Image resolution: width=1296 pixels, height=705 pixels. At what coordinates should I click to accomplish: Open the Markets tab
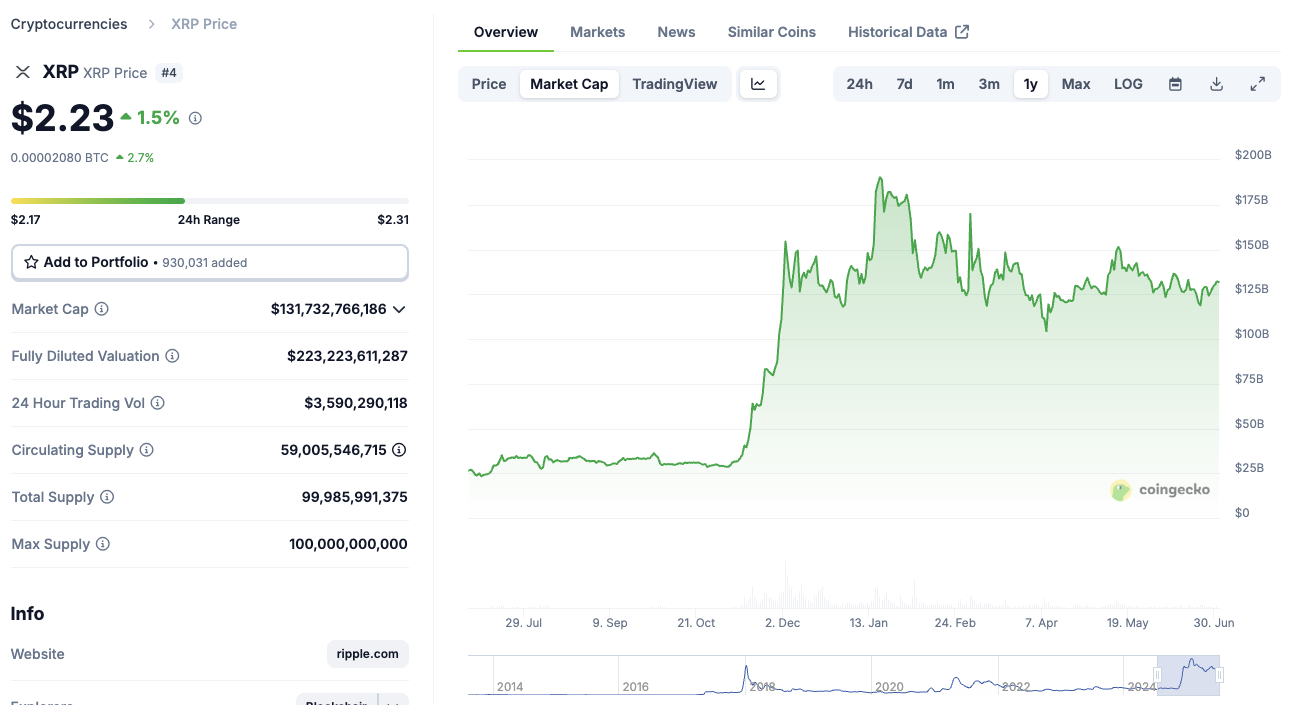click(x=598, y=32)
